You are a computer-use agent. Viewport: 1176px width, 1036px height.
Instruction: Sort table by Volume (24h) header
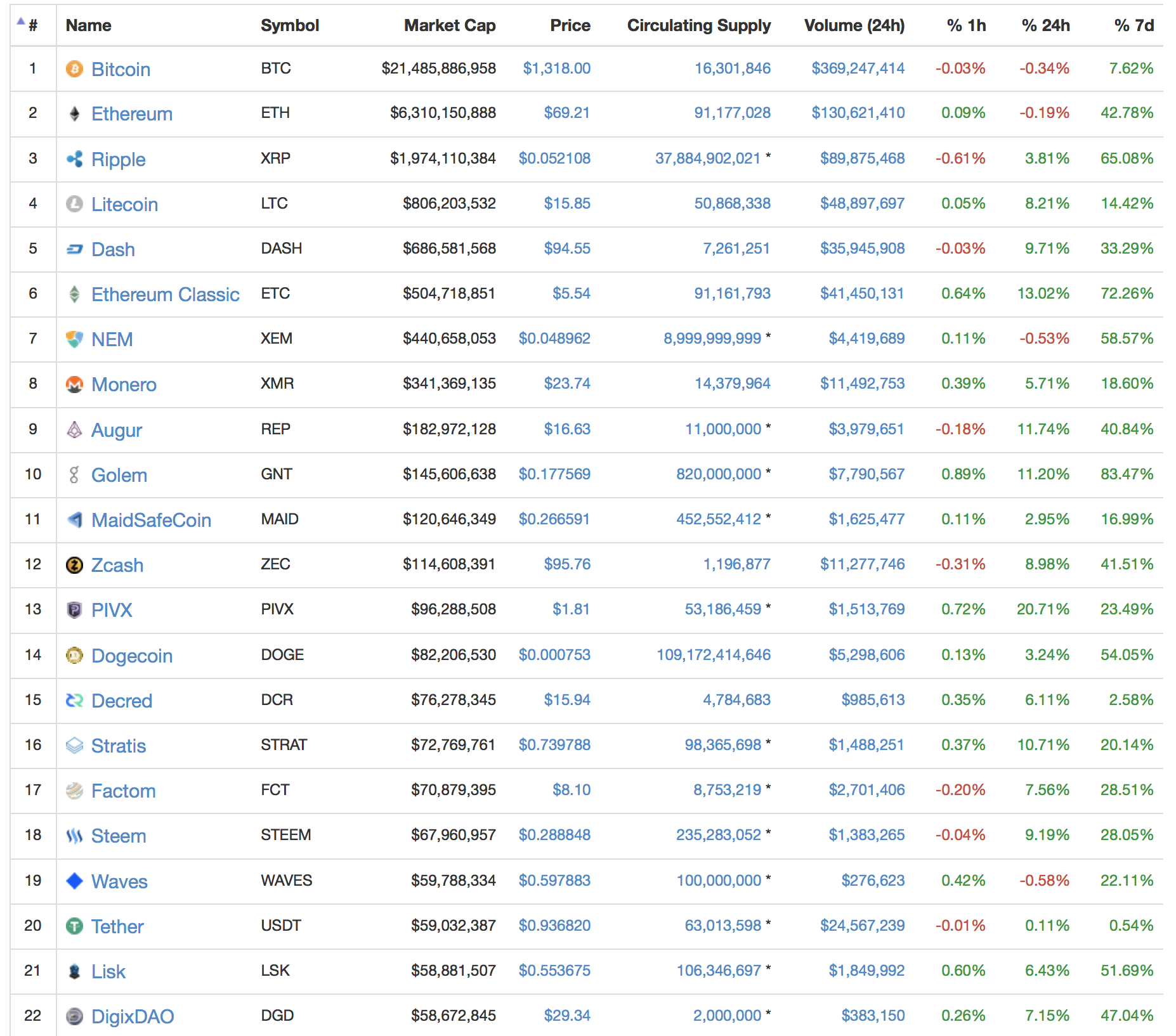[x=854, y=25]
